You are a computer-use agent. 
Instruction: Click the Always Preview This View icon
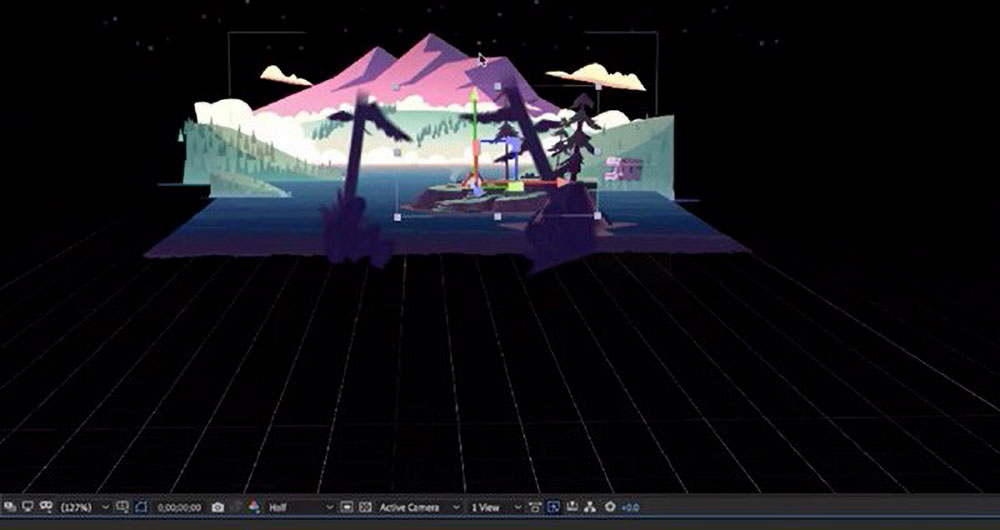coord(9,507)
